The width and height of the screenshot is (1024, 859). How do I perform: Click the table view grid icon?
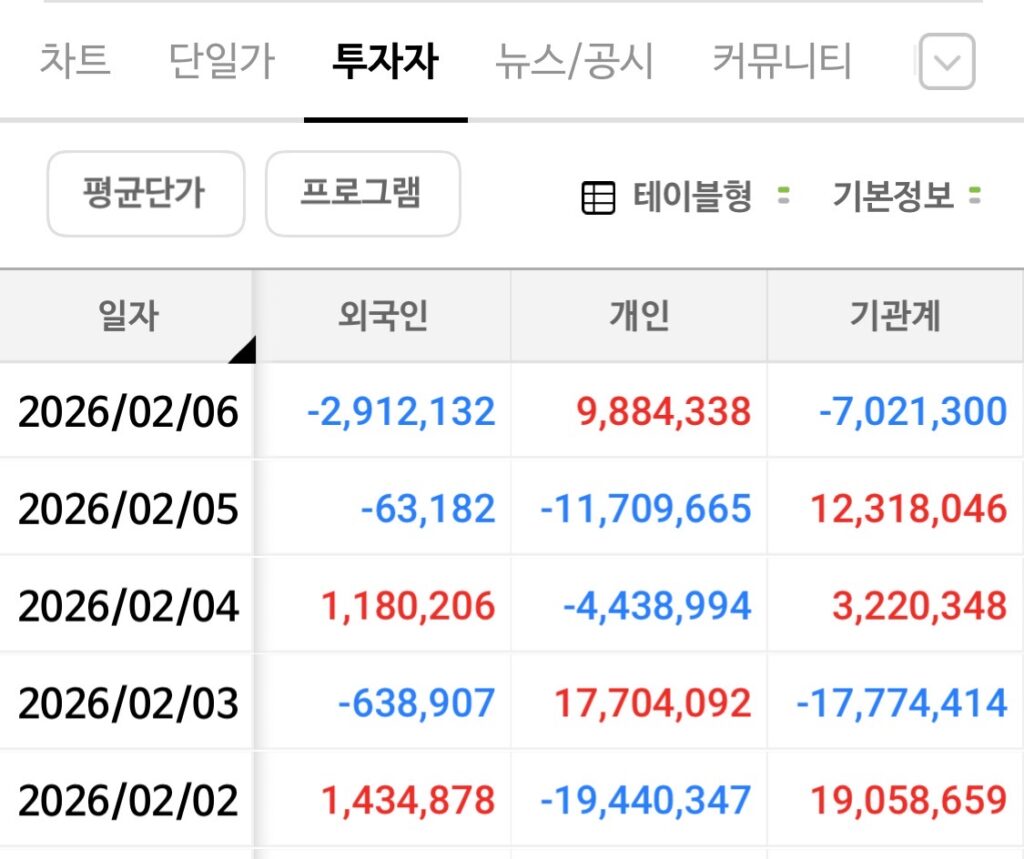(x=598, y=198)
